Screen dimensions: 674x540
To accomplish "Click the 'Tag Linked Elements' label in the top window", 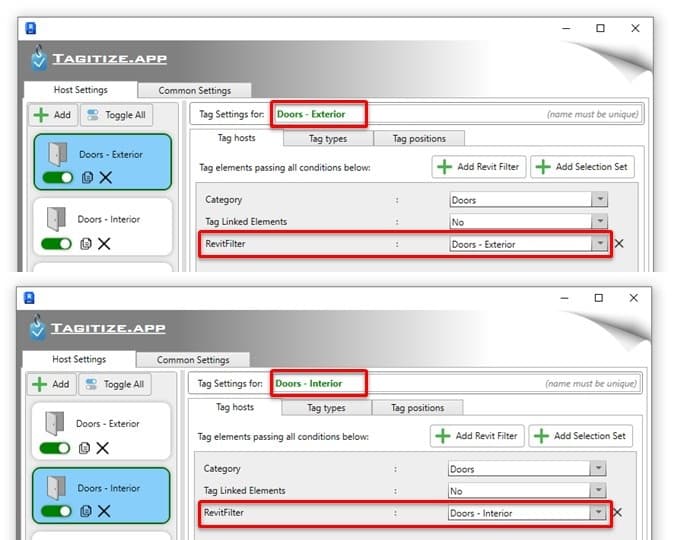I will (x=246, y=221).
